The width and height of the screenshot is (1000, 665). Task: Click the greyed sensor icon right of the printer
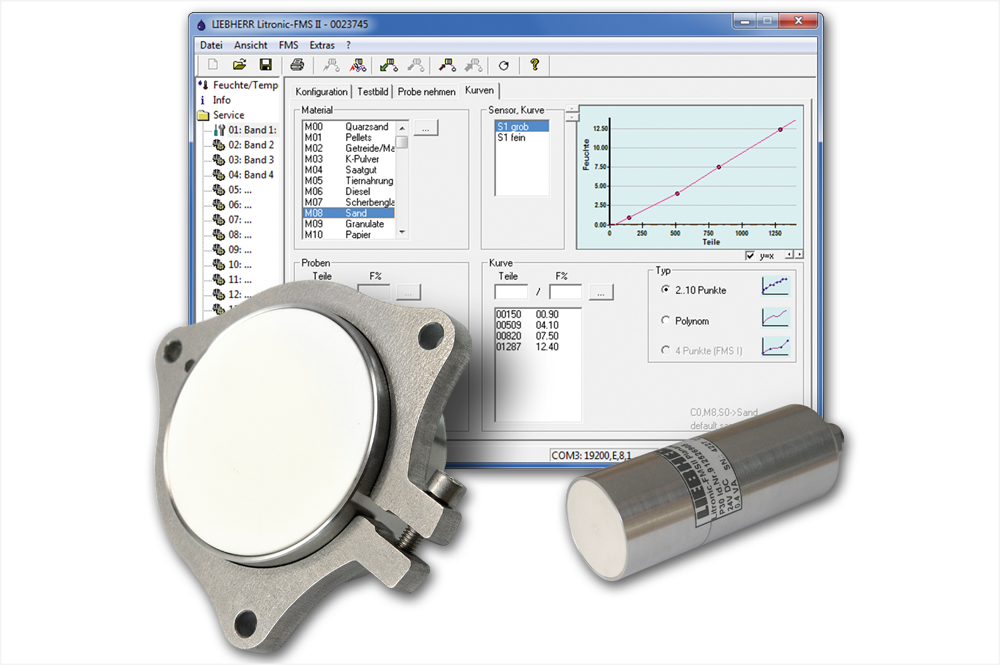331,64
